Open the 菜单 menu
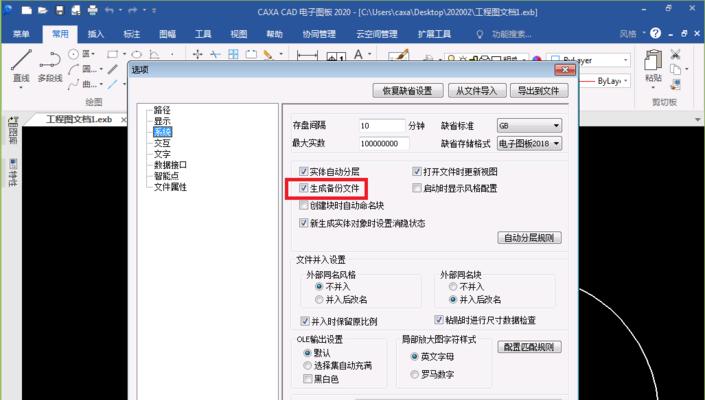Viewport: 705px width, 400px height. tap(21, 34)
